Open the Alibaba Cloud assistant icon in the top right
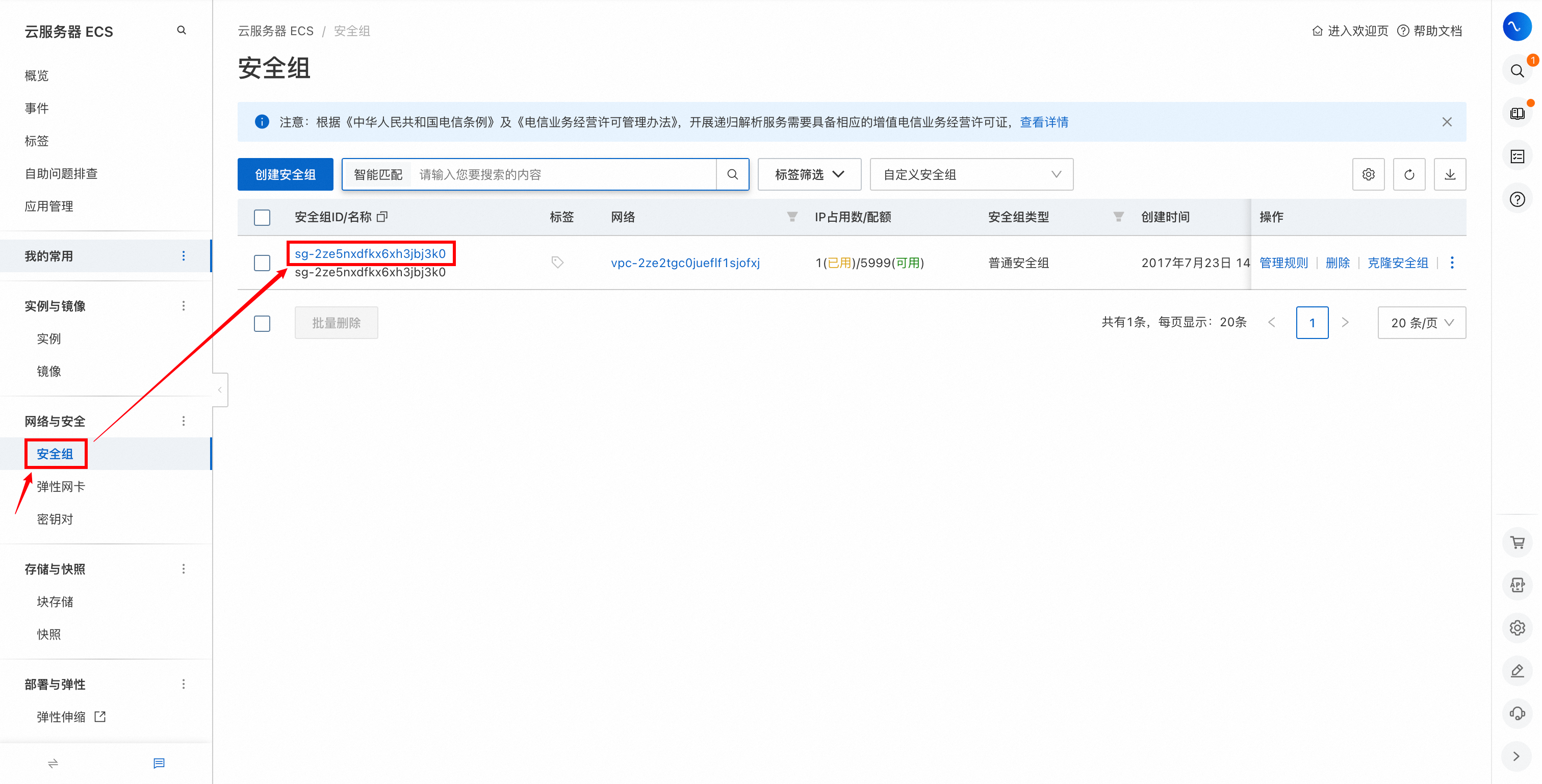The height and width of the screenshot is (784, 1542). click(1517, 27)
